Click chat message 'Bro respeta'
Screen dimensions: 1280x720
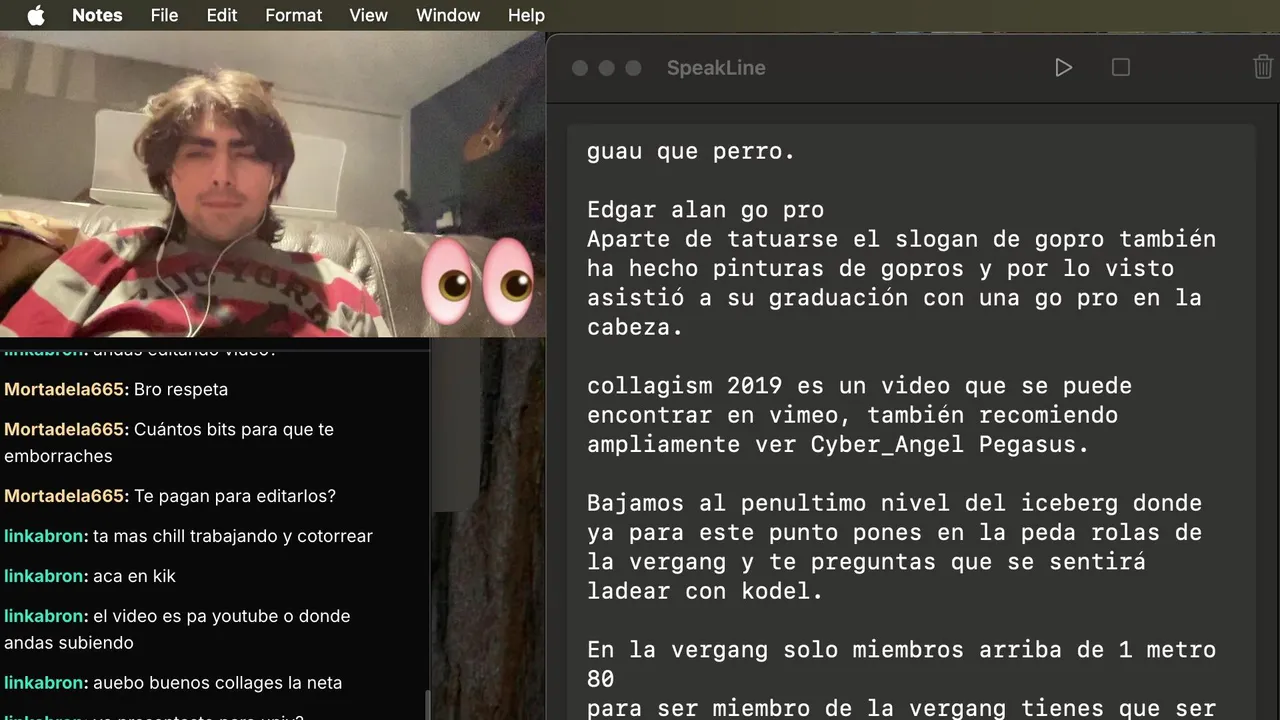[181, 389]
